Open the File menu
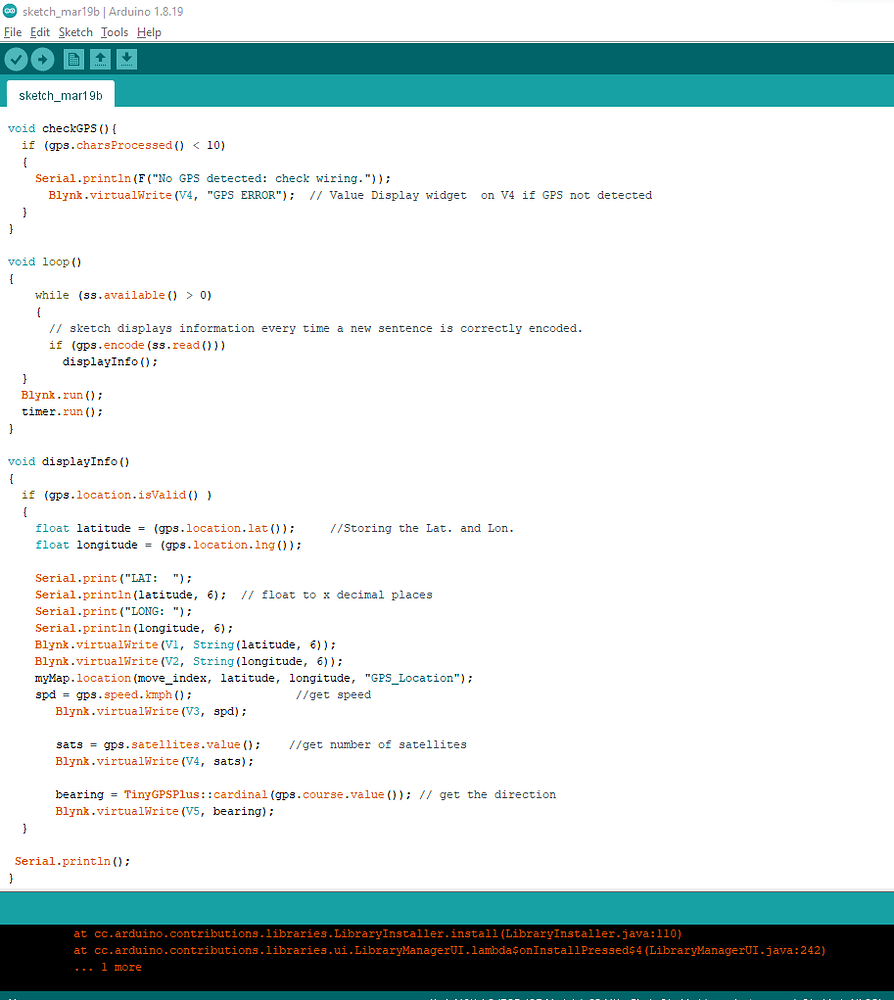 pyautogui.click(x=13, y=32)
